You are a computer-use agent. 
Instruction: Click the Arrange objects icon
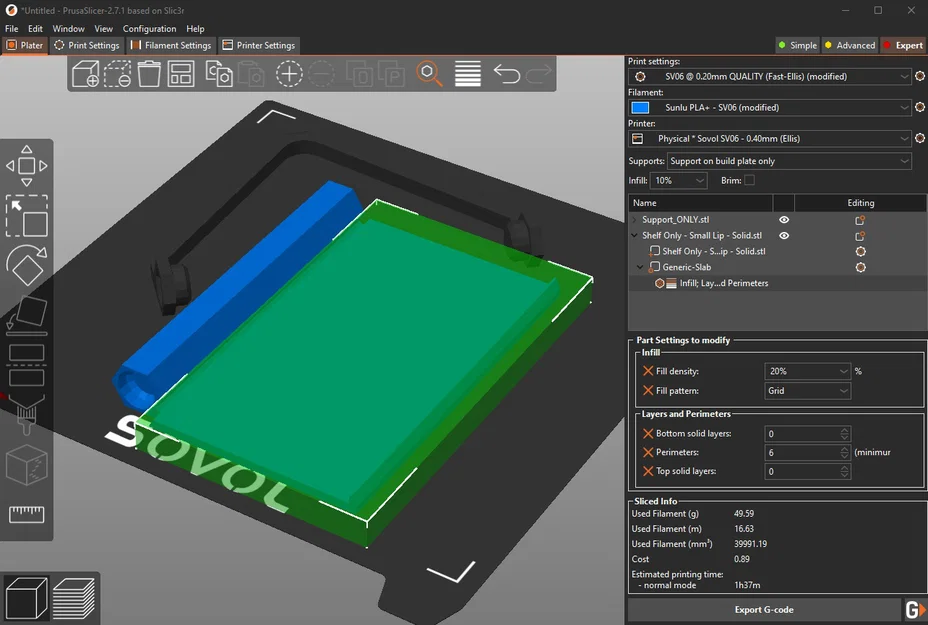(x=181, y=74)
